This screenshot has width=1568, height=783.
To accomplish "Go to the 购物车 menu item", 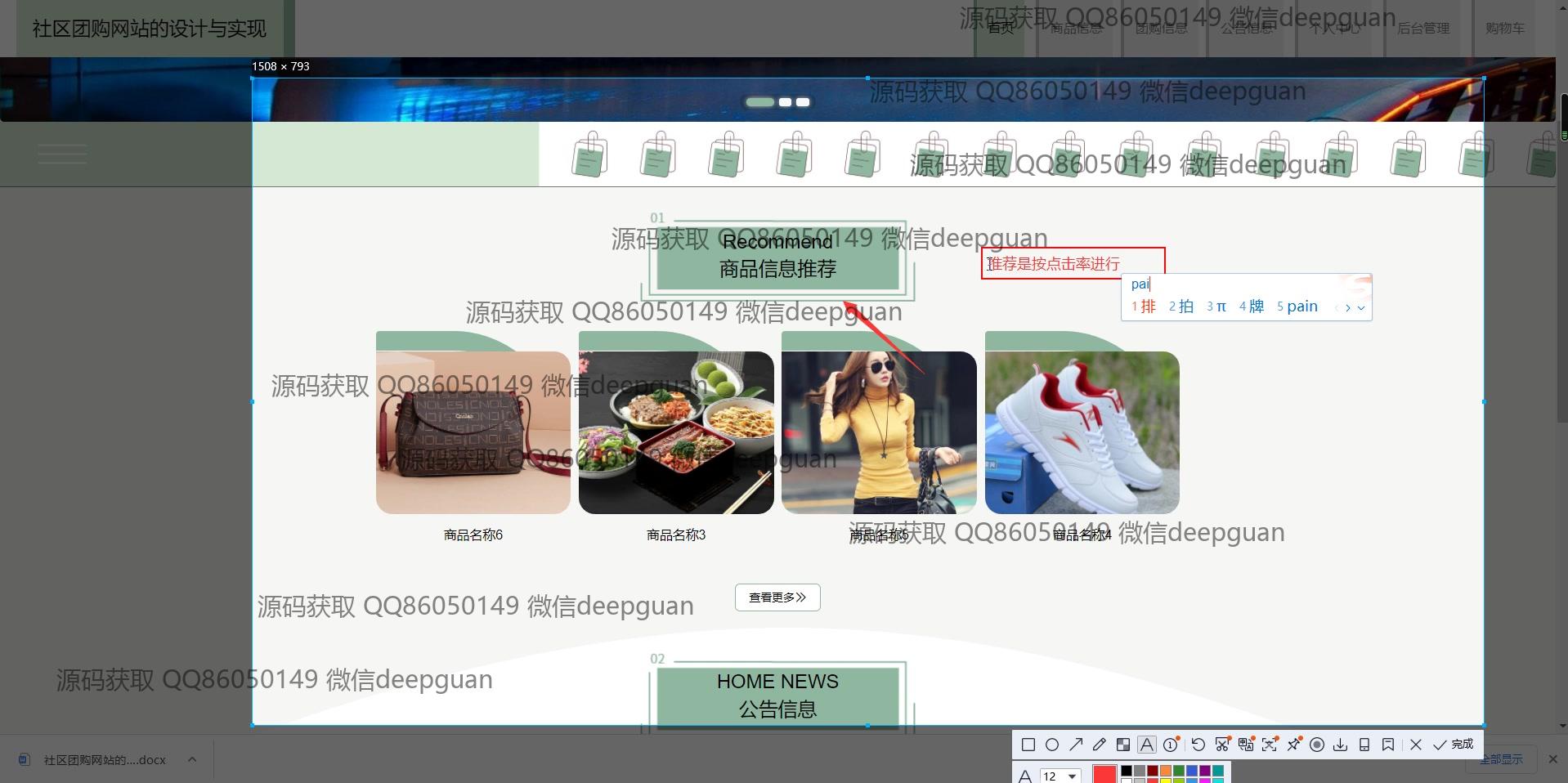I will tap(1505, 29).
